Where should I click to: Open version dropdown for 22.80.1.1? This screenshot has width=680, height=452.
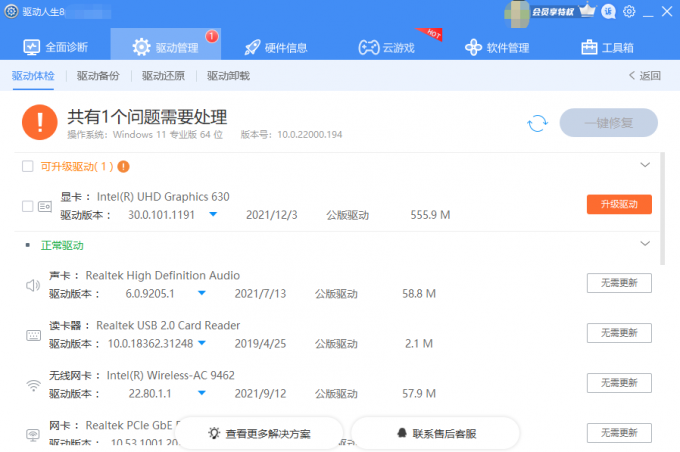[x=202, y=393]
